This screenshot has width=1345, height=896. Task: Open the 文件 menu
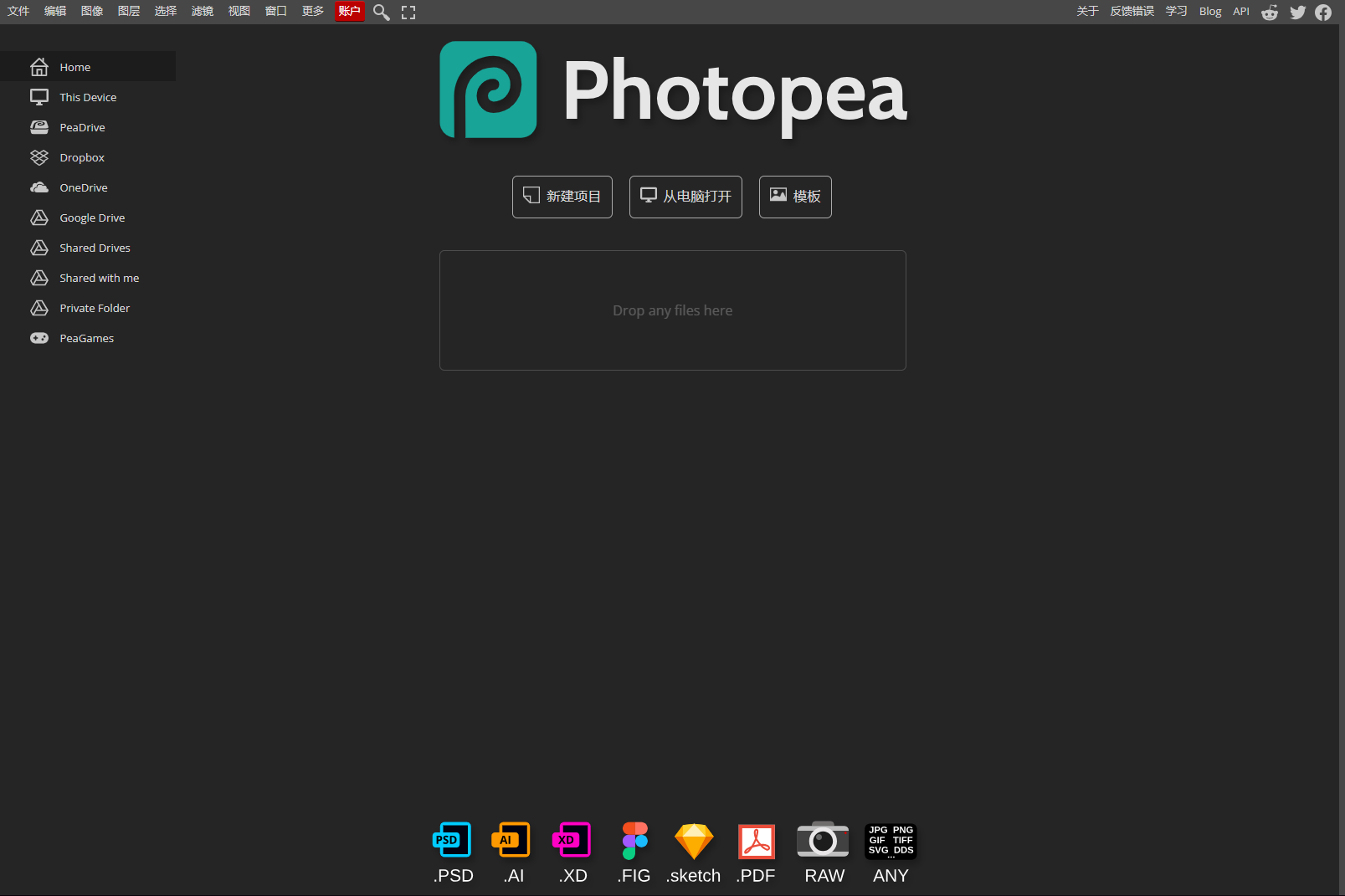coord(18,11)
